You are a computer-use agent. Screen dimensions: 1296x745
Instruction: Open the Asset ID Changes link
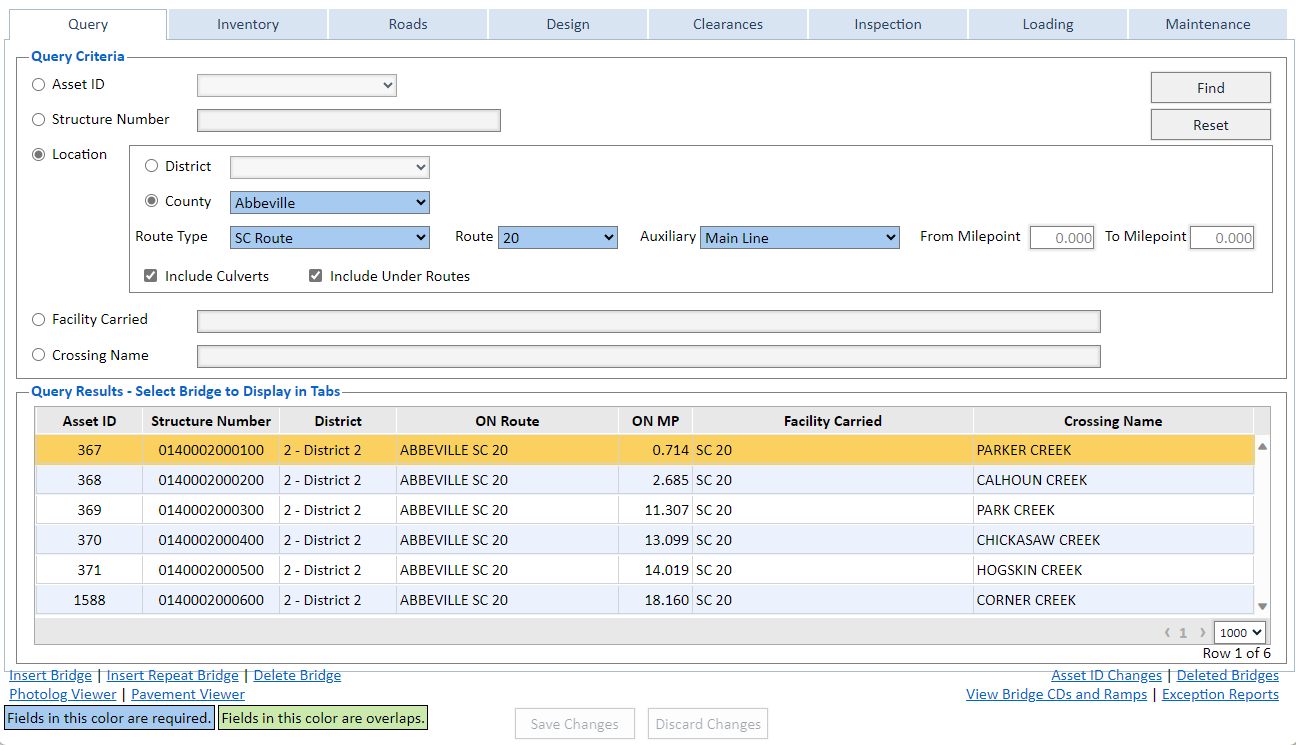tap(1107, 676)
